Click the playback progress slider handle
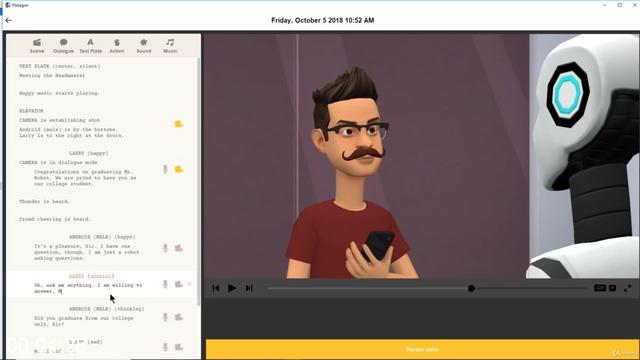Screen dimensions: 640x360 (x=471, y=288)
